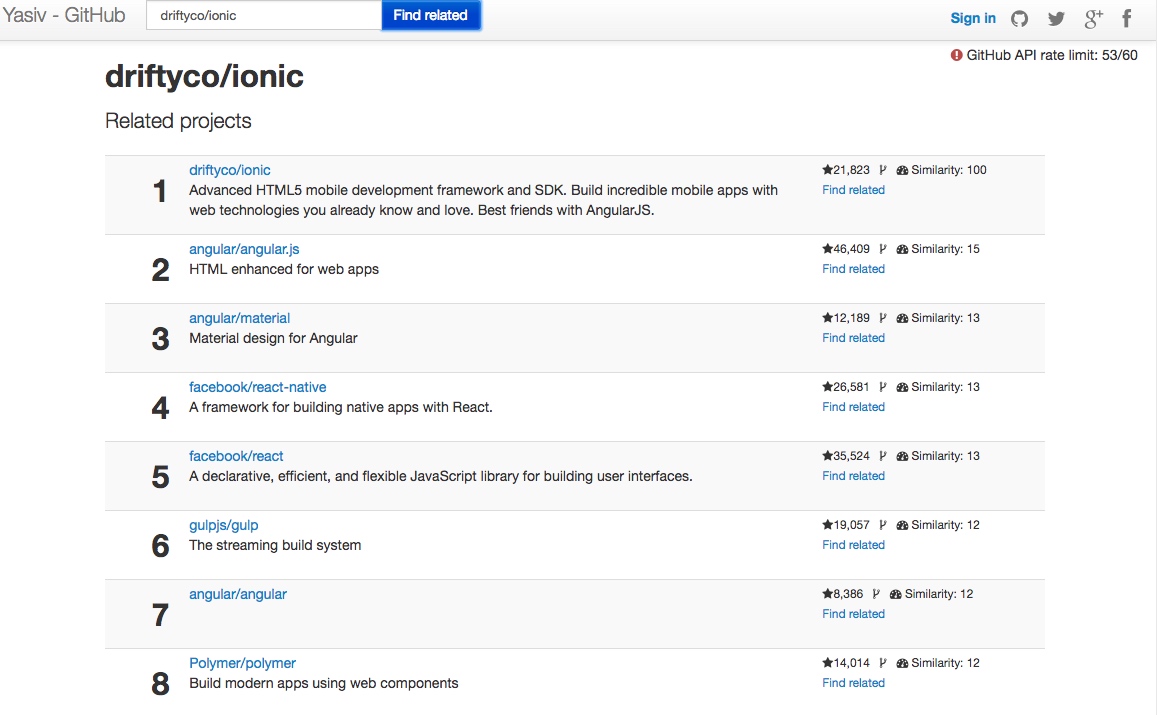
Task: Open the Yasiv - GitHub home link
Action: [63, 15]
